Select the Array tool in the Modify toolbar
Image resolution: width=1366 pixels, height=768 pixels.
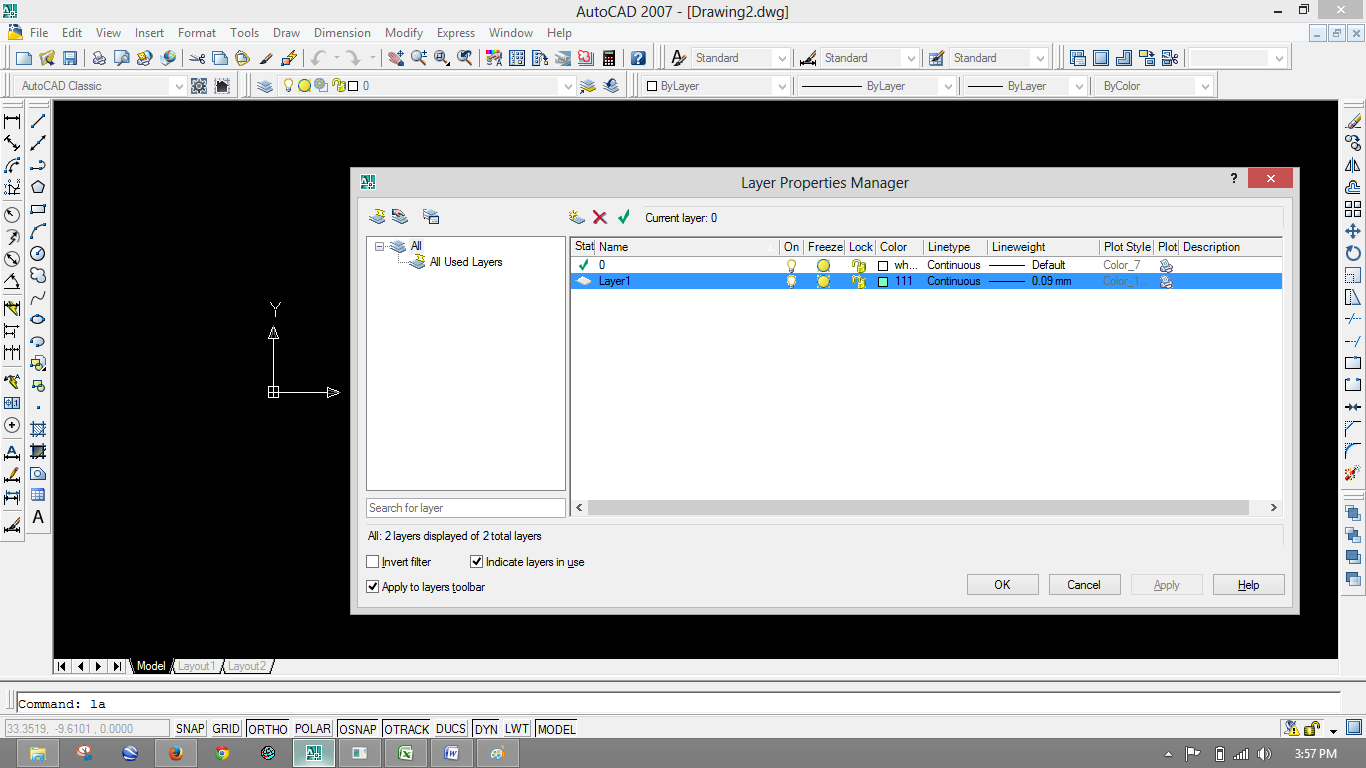(x=1353, y=209)
